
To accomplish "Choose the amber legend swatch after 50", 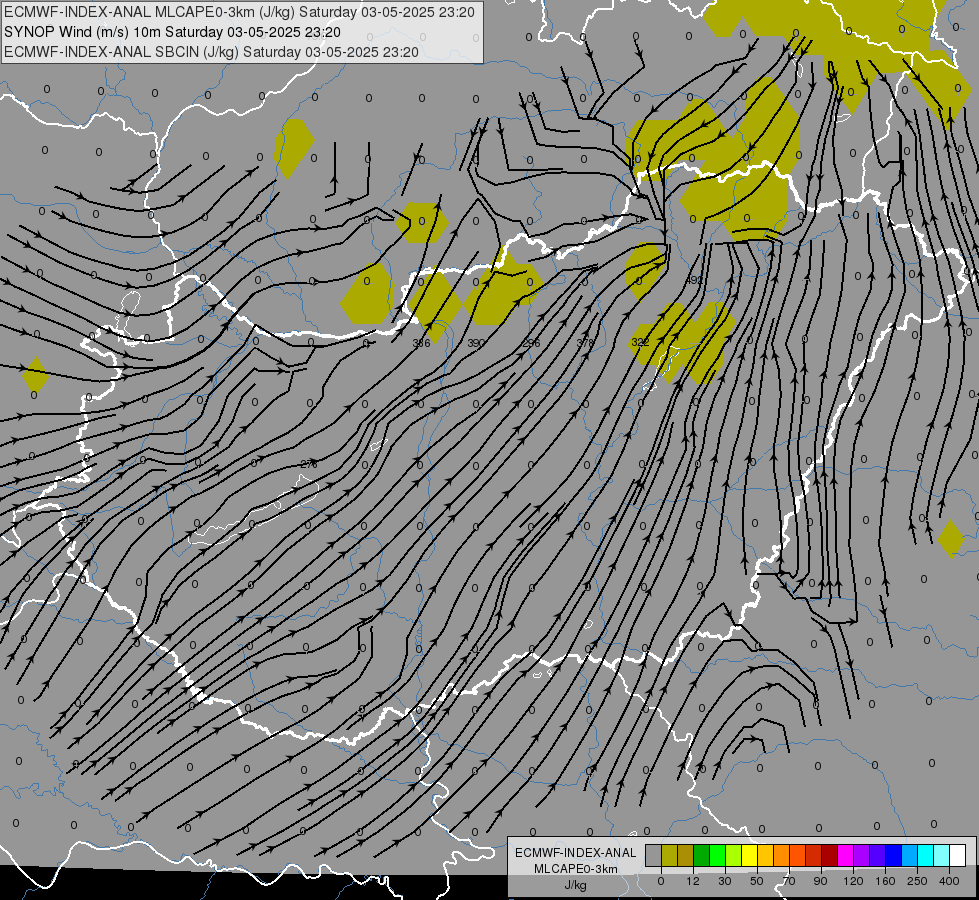I will click(x=765, y=856).
